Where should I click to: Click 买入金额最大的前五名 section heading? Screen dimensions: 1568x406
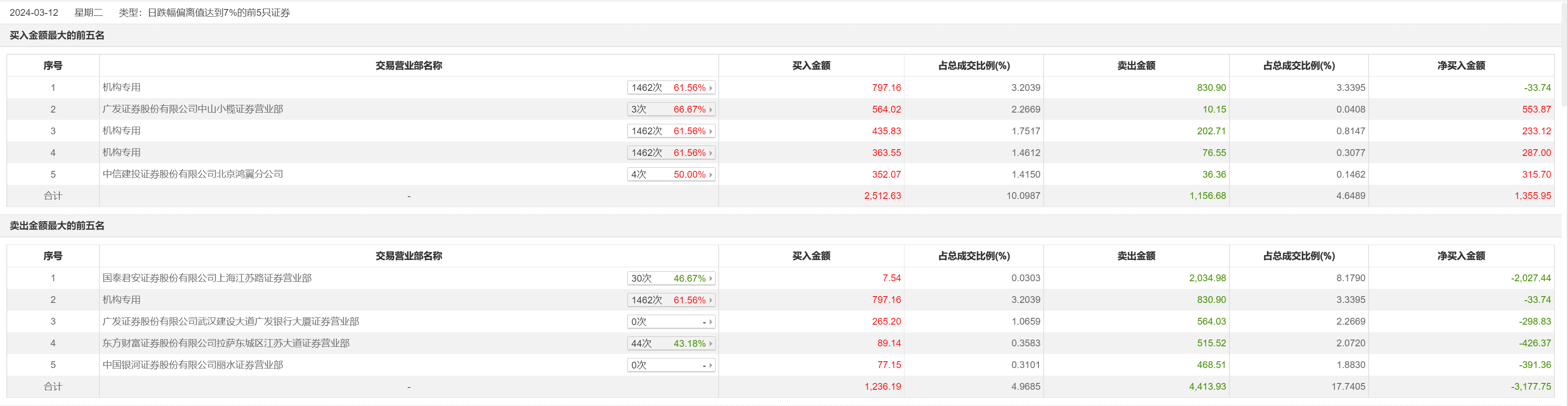57,35
